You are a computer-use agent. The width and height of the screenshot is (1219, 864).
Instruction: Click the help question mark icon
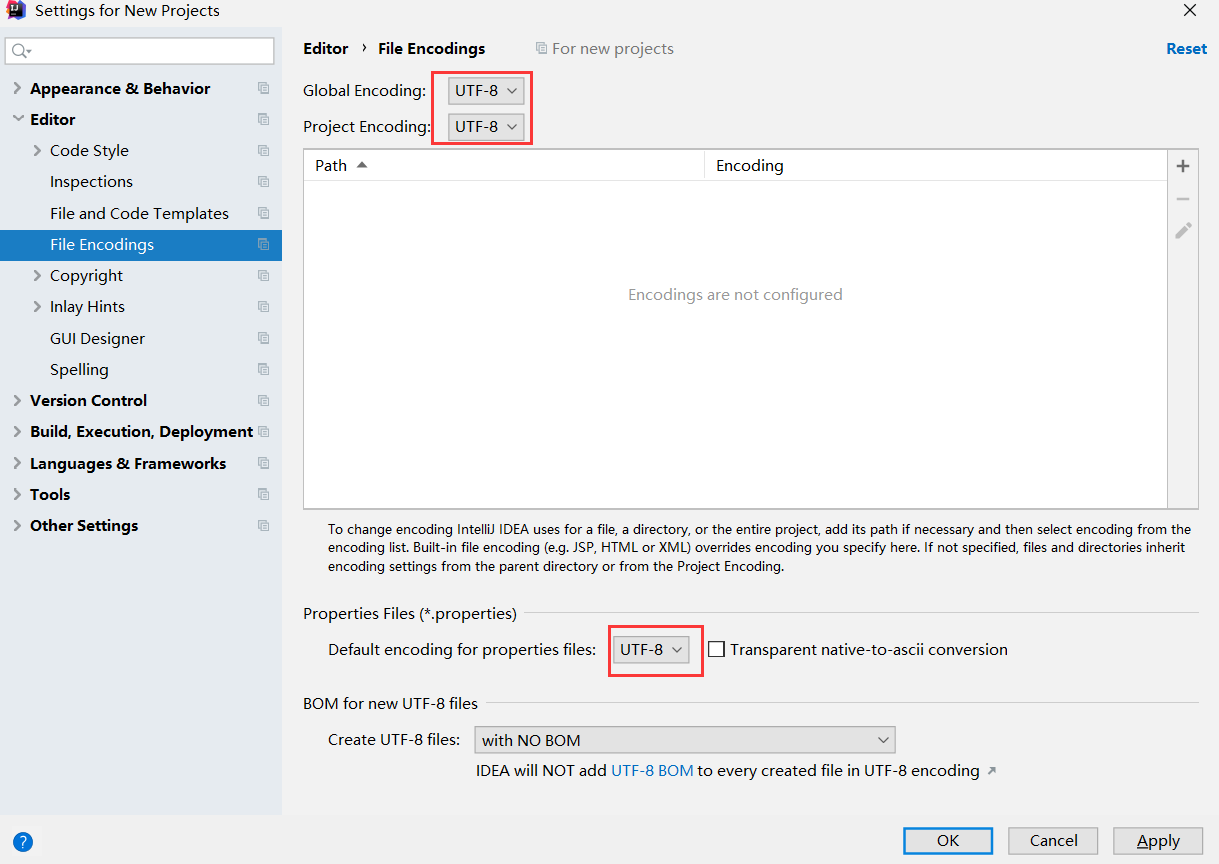click(x=23, y=841)
